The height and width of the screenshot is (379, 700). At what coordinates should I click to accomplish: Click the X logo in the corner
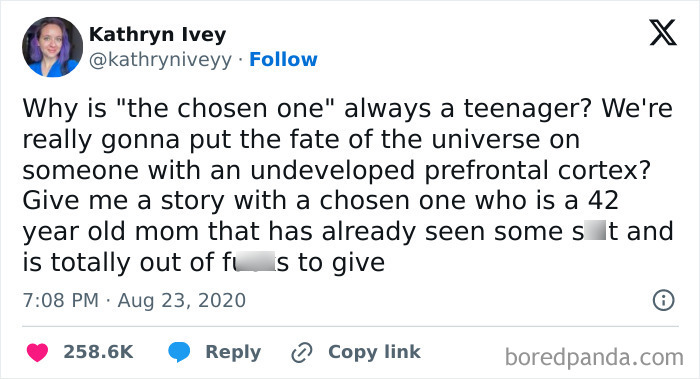click(x=663, y=33)
